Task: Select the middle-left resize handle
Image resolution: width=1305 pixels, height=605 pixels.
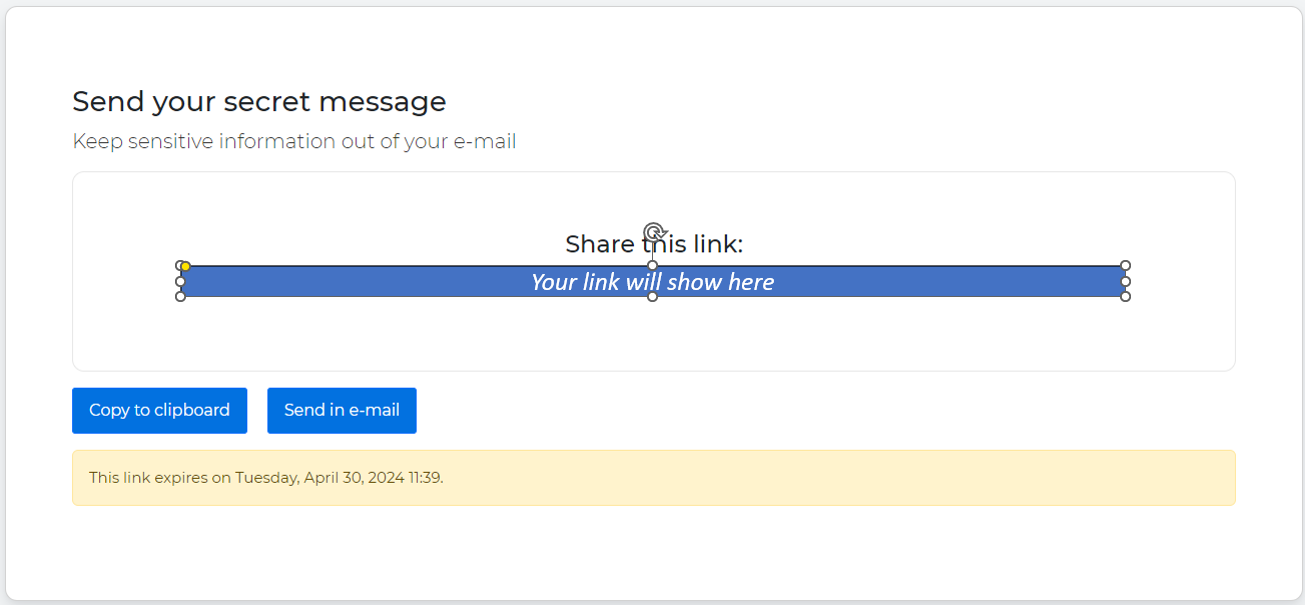Action: (x=180, y=281)
